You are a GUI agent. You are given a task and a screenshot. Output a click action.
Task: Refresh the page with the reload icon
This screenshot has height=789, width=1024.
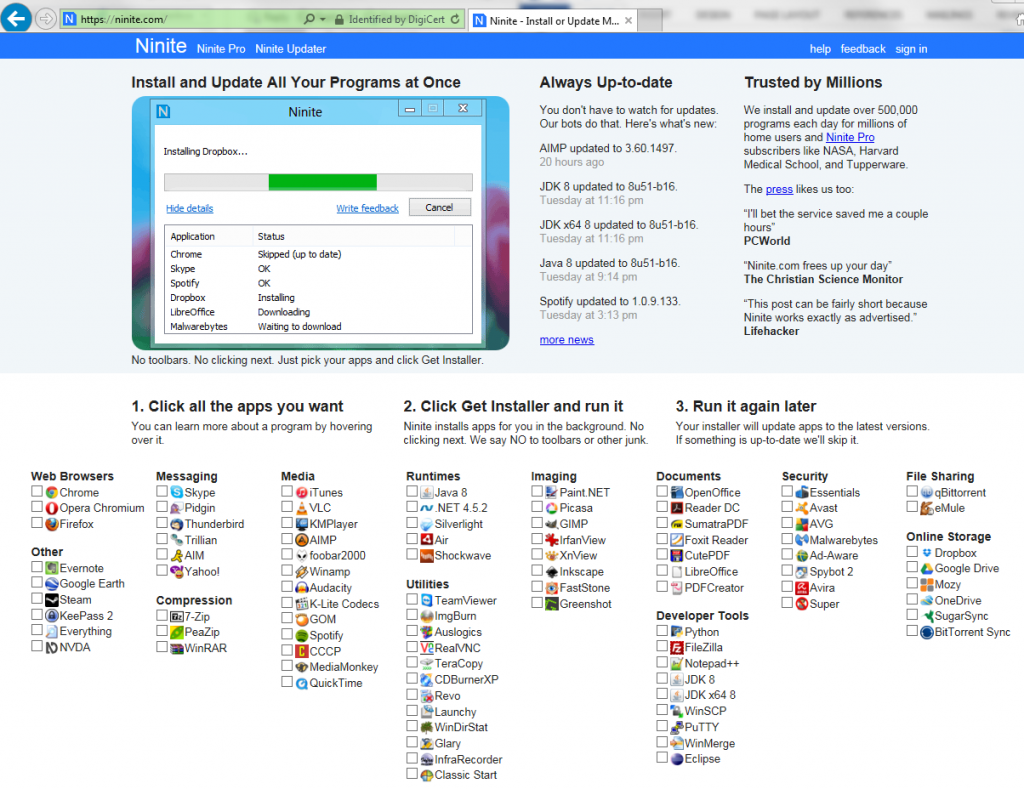pos(455,20)
